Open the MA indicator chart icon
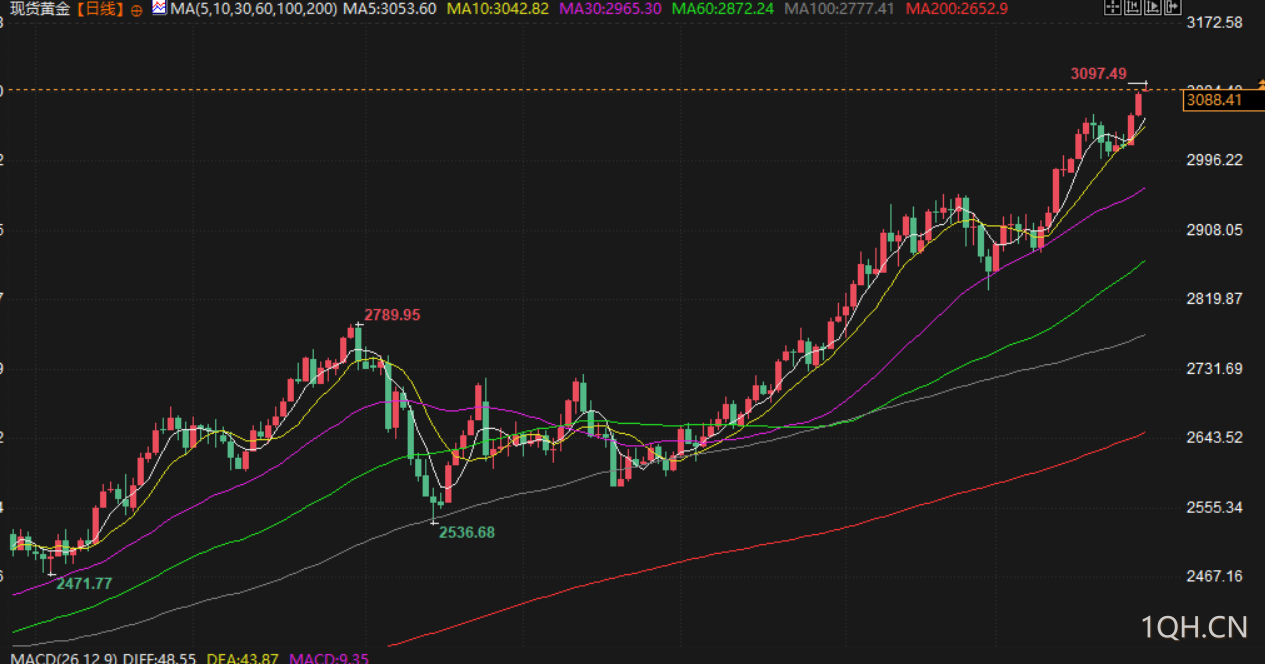This screenshot has height=664, width=1265. coord(159,8)
